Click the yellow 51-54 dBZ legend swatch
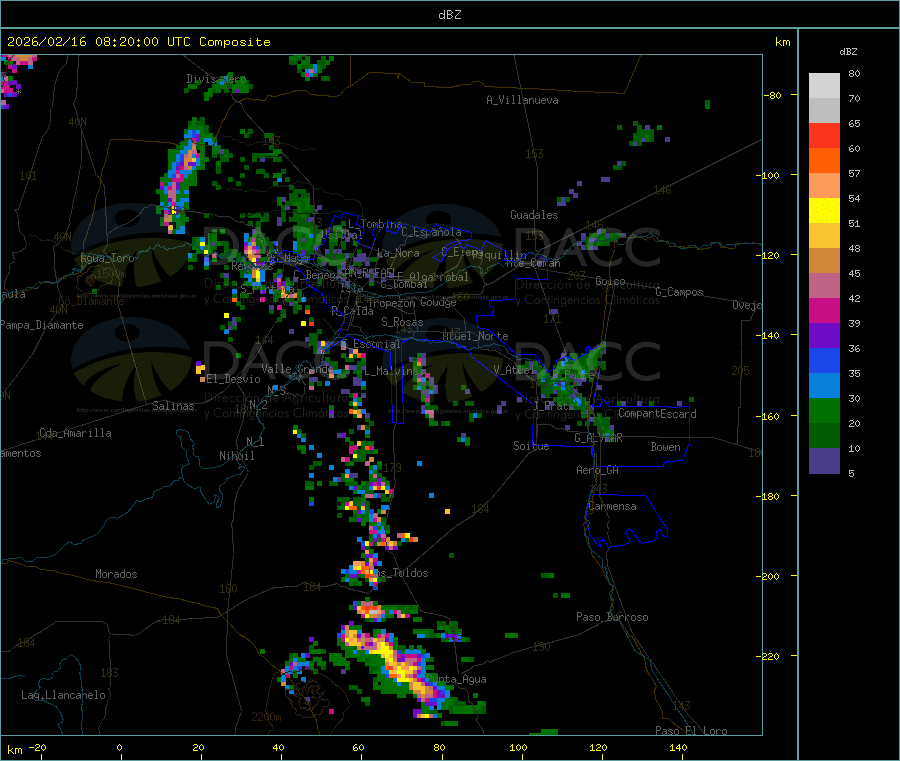 pyautogui.click(x=824, y=211)
